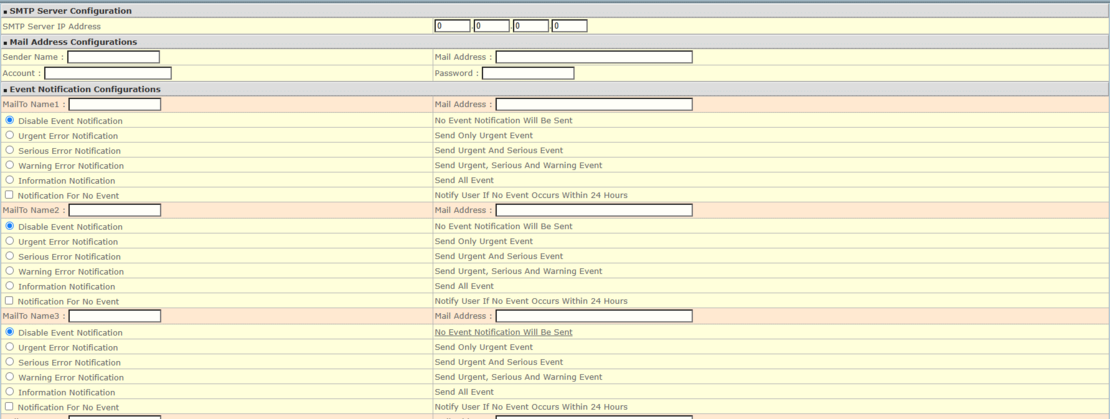Click the MailTo Name3 input field
This screenshot has height=419, width=1110.
(114, 316)
